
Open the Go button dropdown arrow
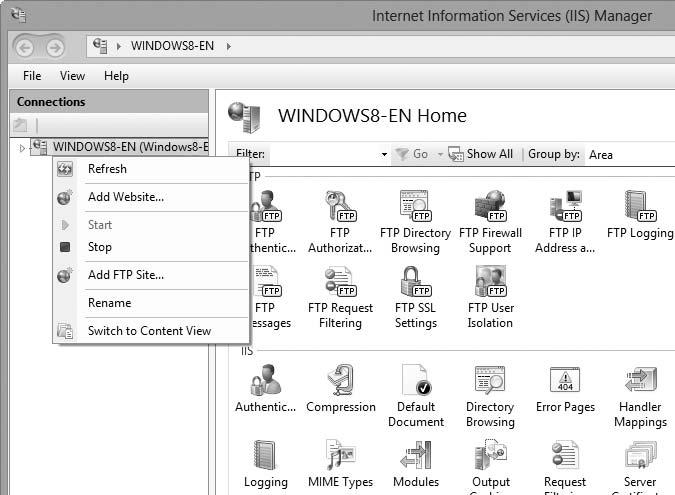440,155
